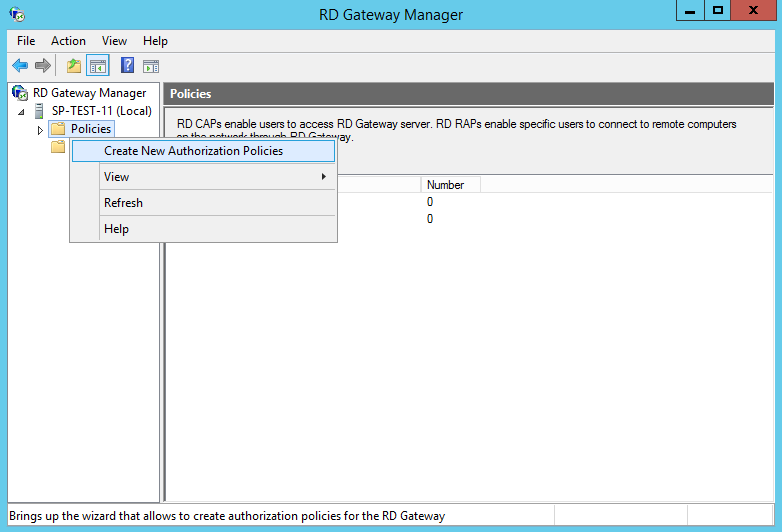Open the File menu
The height and width of the screenshot is (532, 782).
click(26, 41)
